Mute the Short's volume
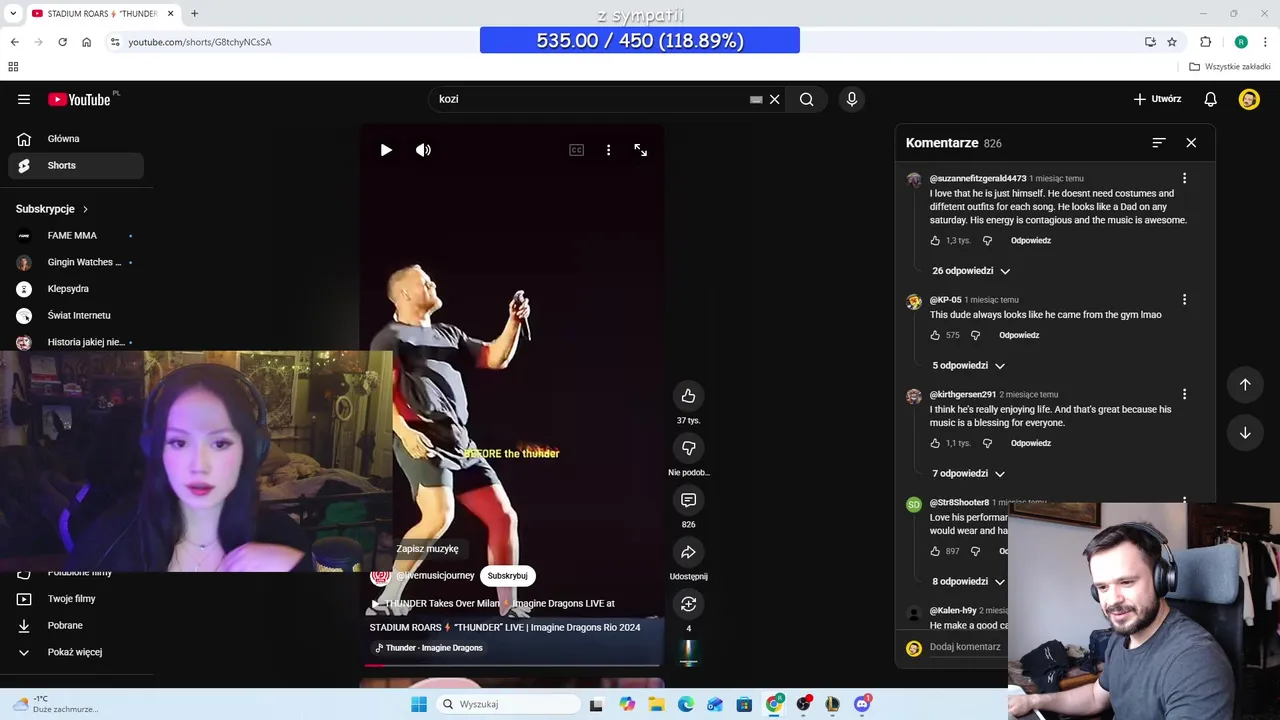The height and width of the screenshot is (720, 1280). [x=424, y=150]
